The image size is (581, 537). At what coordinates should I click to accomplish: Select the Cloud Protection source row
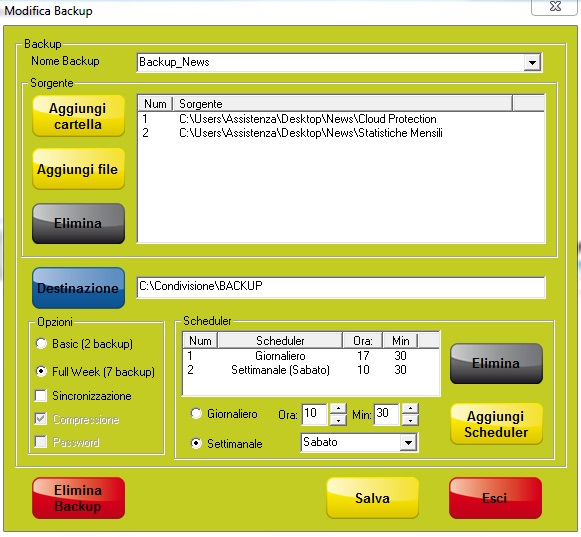point(341,119)
